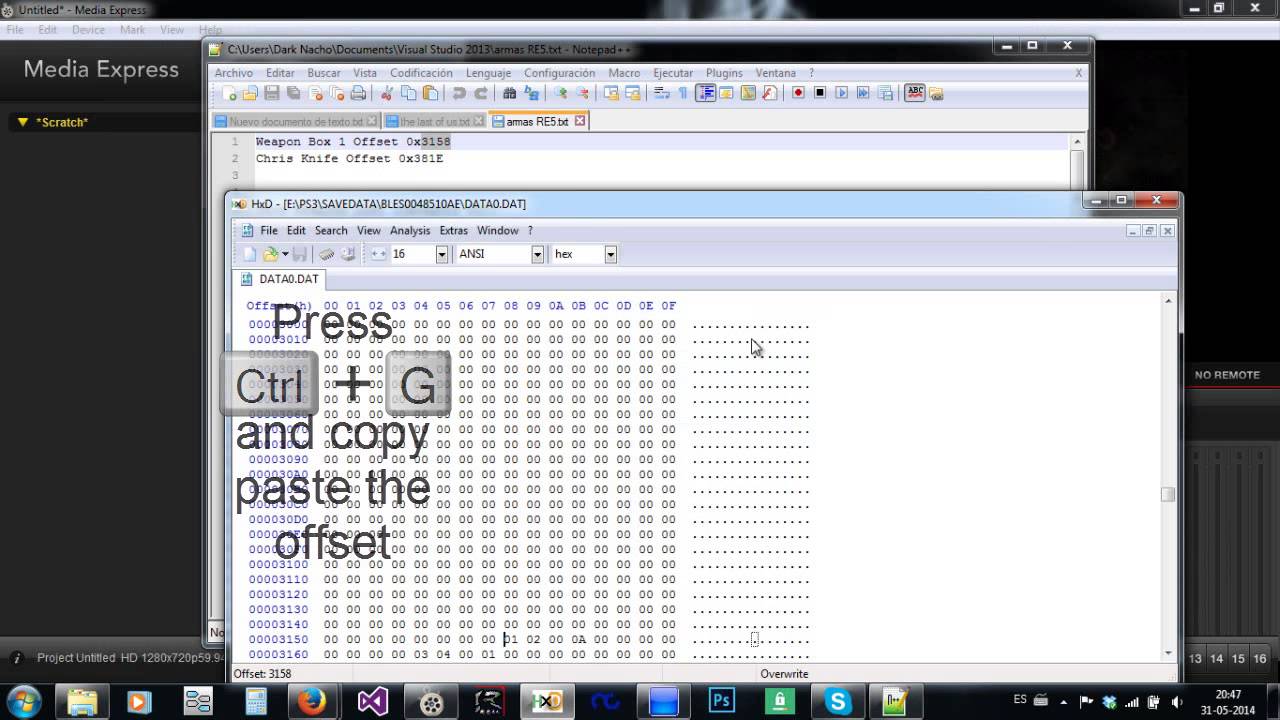This screenshot has width=1280, height=720.
Task: Cut selection with scissors icon in Notepad++
Action: [x=387, y=93]
